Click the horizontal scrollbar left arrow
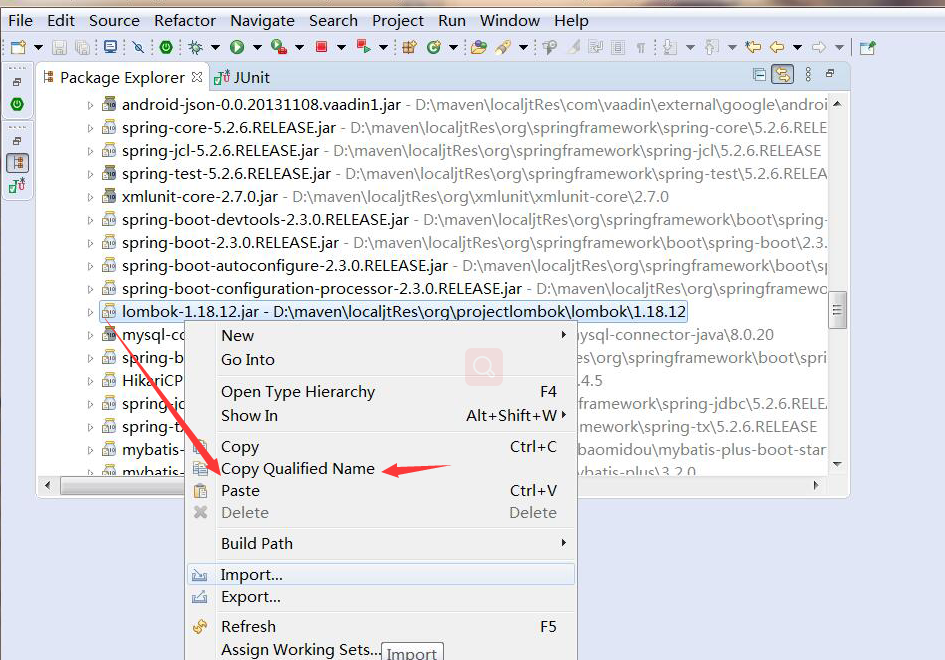 pos(48,485)
